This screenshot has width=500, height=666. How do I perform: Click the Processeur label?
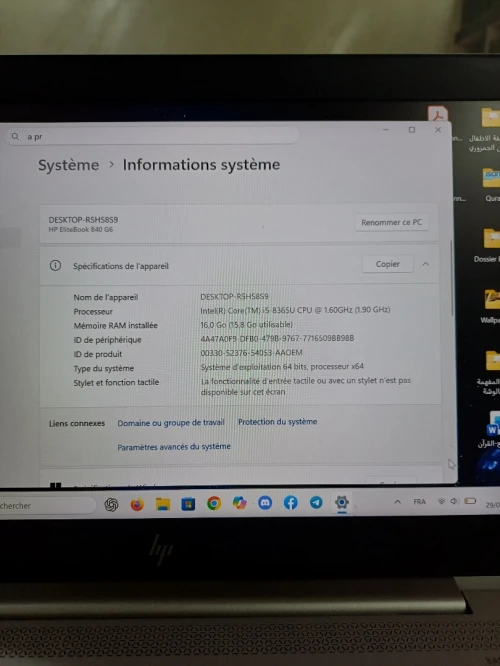click(x=93, y=311)
